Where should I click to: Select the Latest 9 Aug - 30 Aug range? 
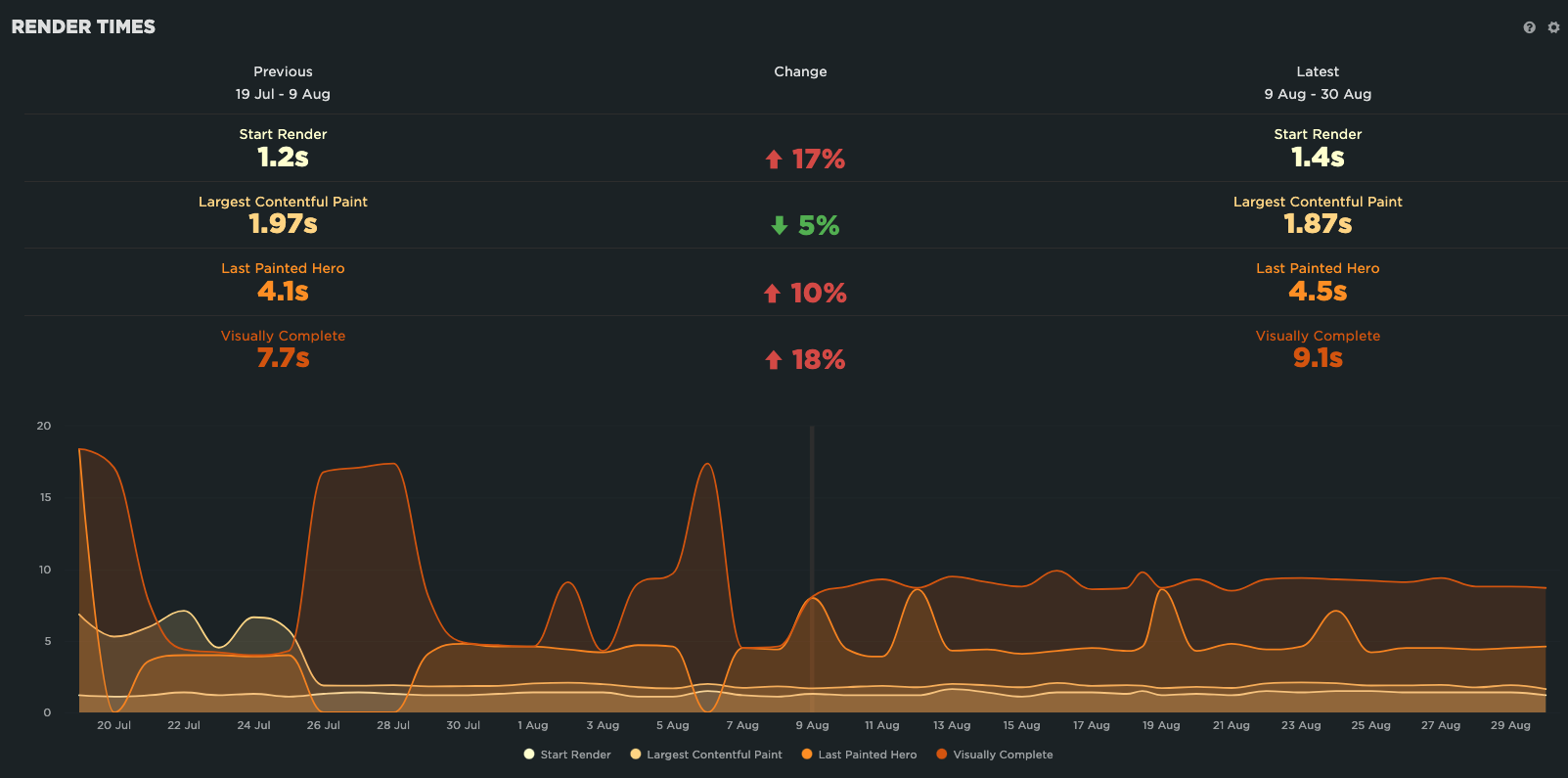[x=1318, y=94]
